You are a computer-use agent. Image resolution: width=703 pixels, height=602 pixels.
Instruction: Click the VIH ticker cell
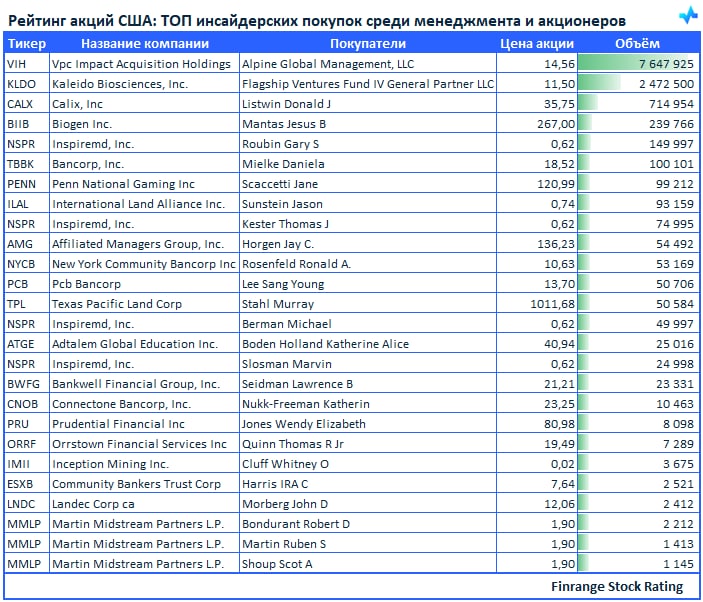click(27, 64)
